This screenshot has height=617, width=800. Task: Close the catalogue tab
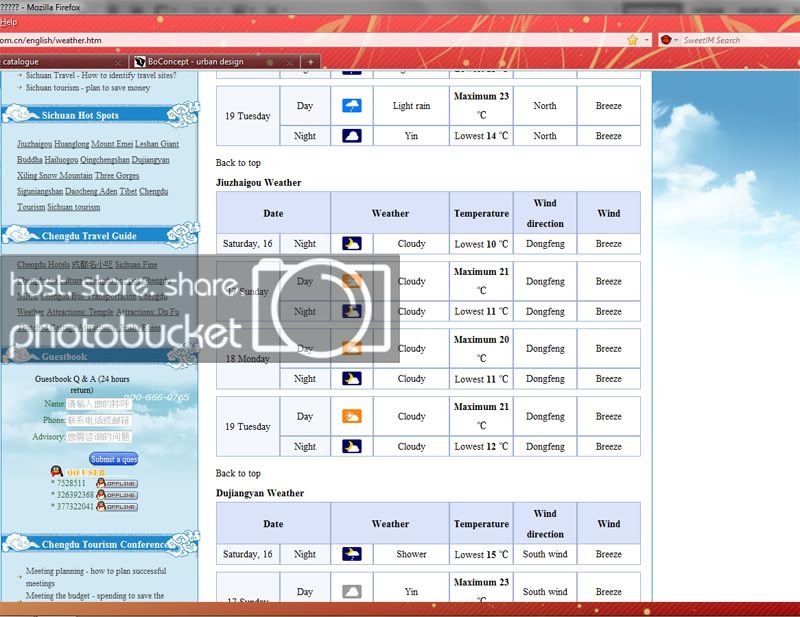coord(118,62)
